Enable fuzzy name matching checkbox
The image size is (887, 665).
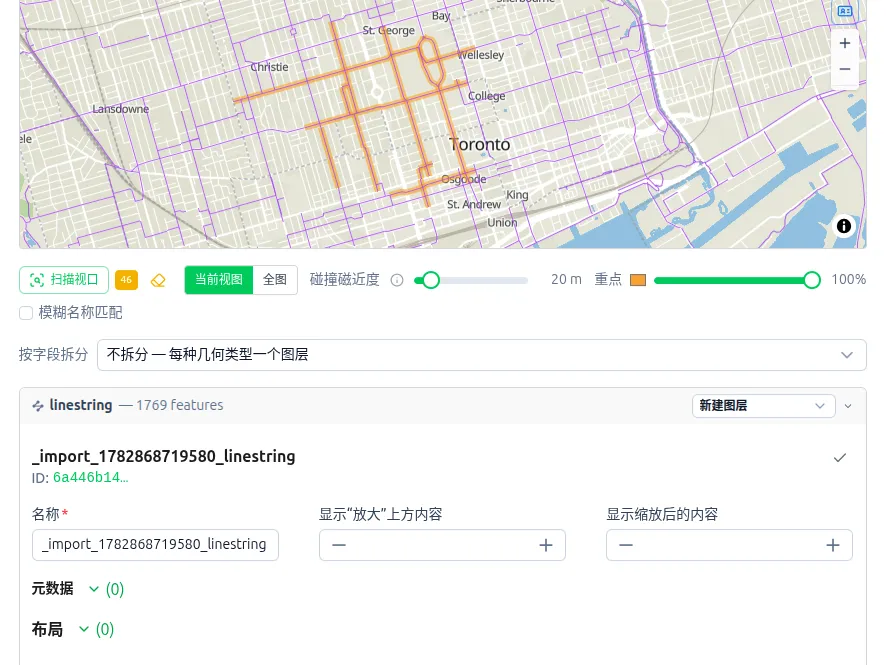[x=26, y=313]
